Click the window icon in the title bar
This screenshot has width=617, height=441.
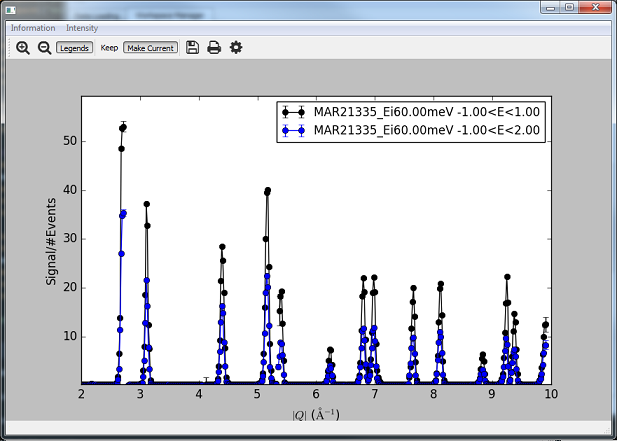tap(10, 7)
